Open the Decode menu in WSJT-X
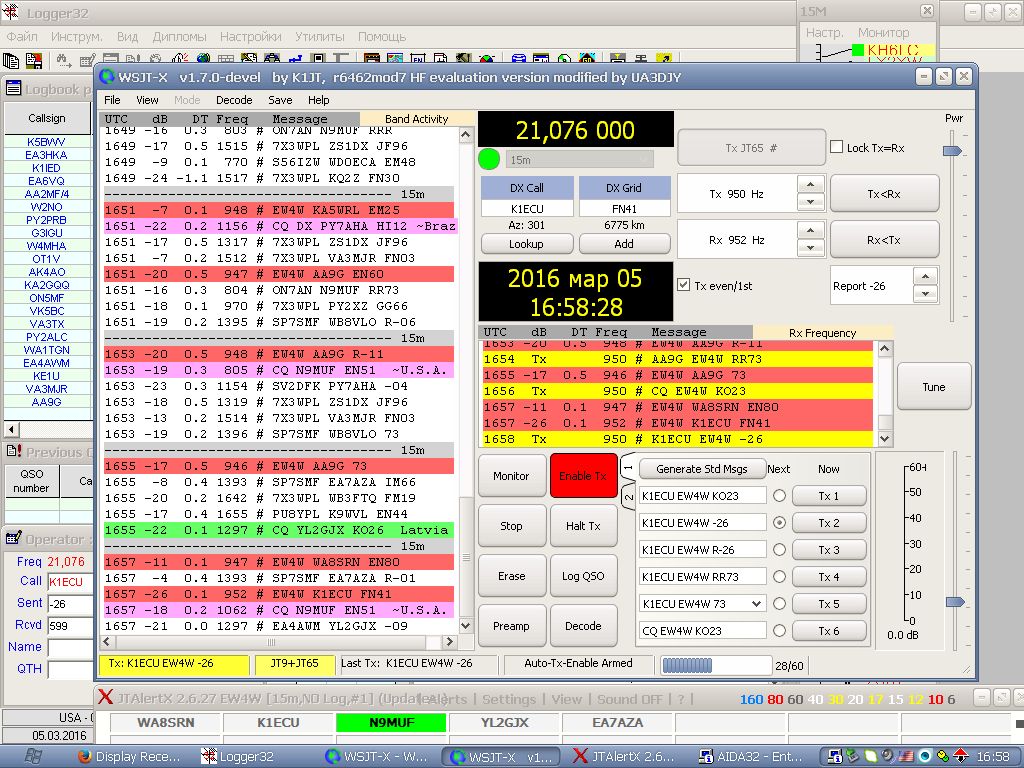 click(234, 100)
